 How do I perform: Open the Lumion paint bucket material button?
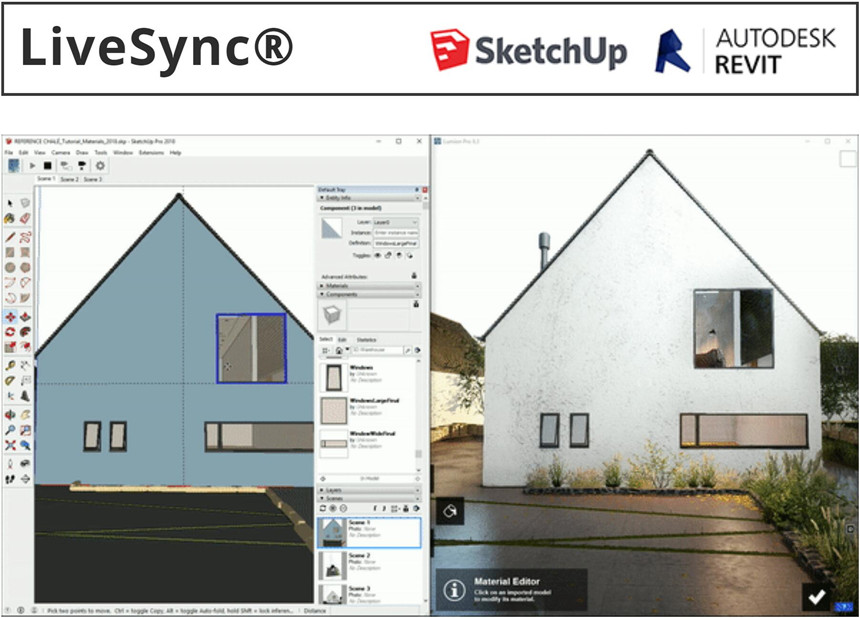[x=450, y=511]
